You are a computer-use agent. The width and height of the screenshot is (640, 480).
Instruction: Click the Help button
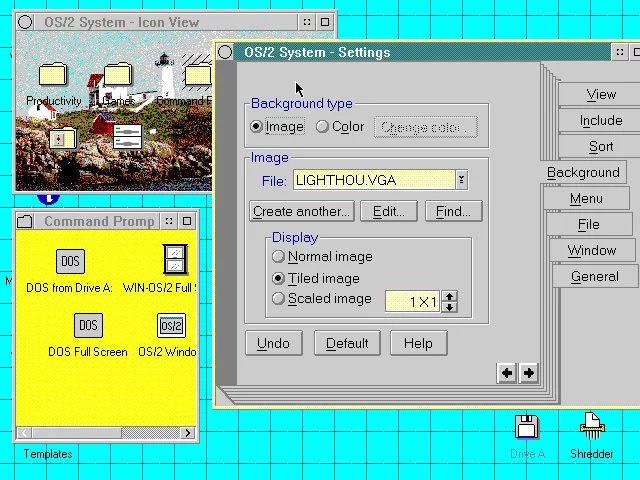418,343
